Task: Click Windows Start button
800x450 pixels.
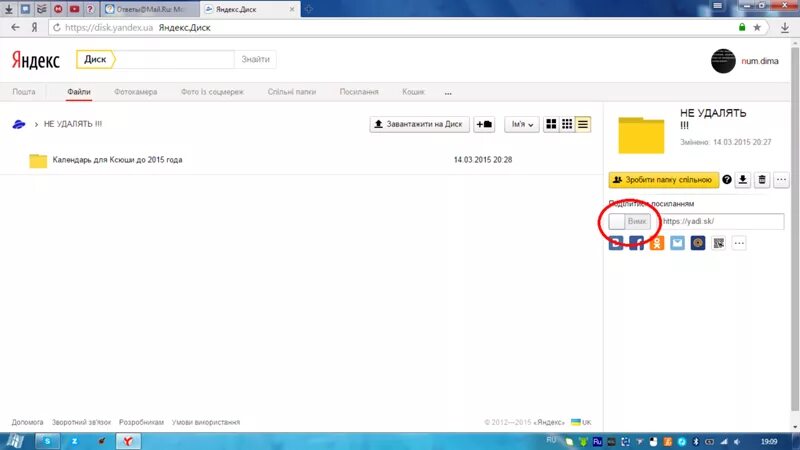Action: pyautogui.click(x=14, y=441)
